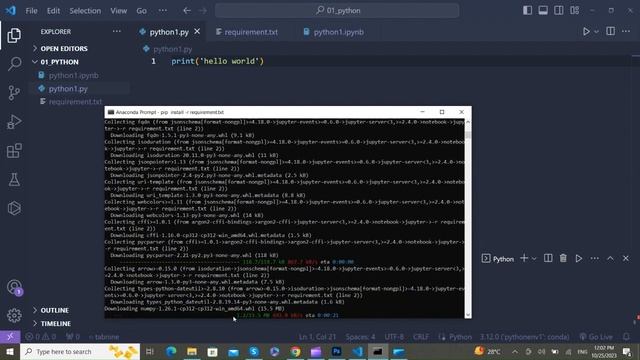
Task: Split the terminal panel
Action: [548, 258]
